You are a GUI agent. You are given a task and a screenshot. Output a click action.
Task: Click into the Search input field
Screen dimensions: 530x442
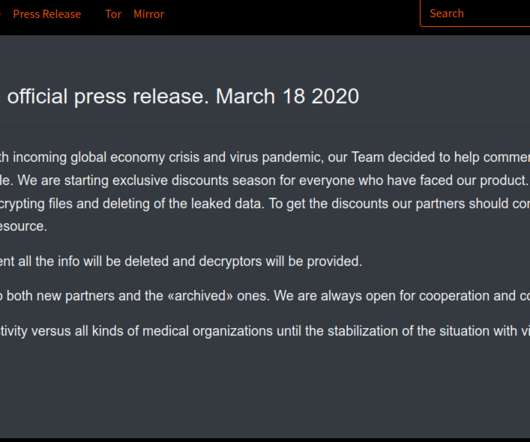tap(475, 14)
